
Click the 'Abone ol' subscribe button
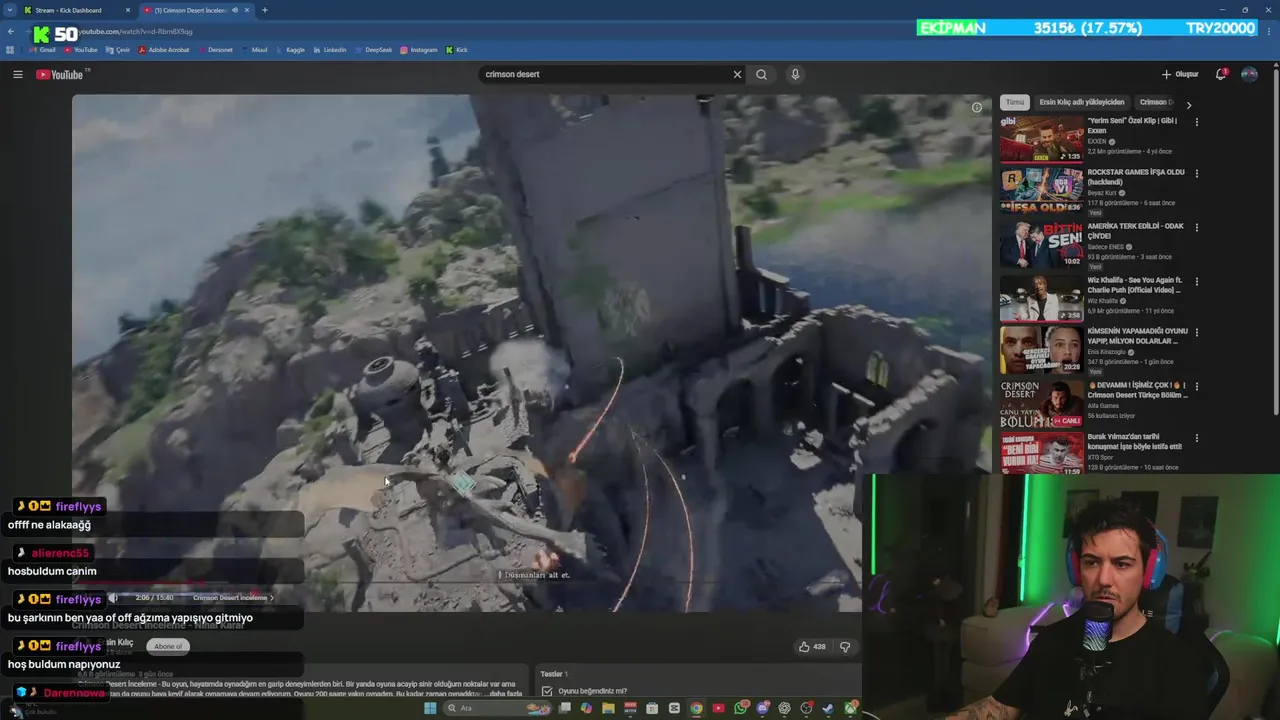point(168,646)
